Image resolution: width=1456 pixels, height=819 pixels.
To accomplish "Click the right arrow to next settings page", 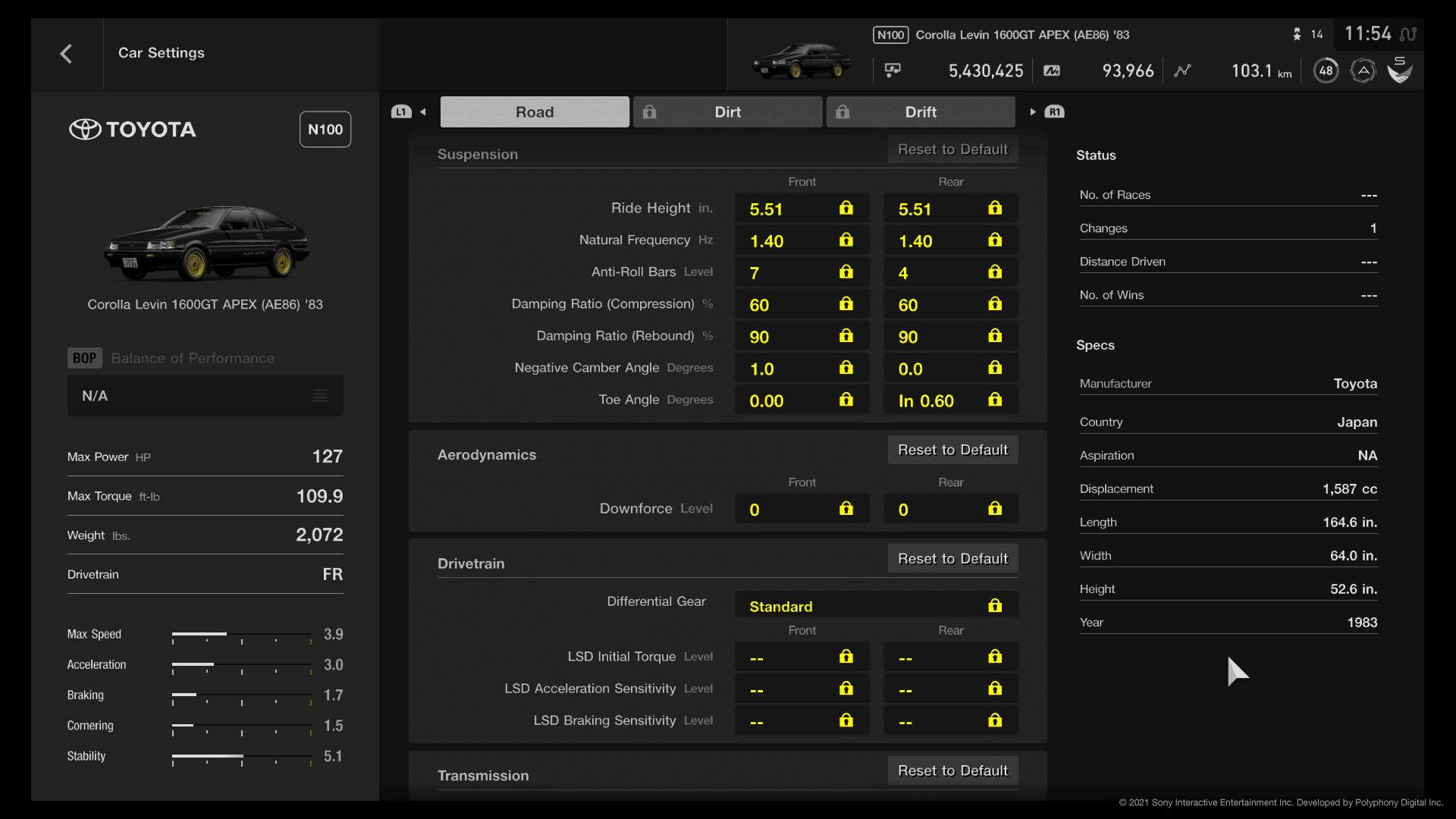I will coord(1033,112).
